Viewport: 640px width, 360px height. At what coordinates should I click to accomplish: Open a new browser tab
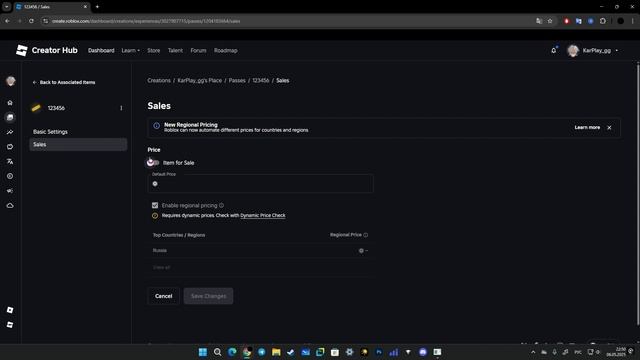pyautogui.click(x=97, y=7)
